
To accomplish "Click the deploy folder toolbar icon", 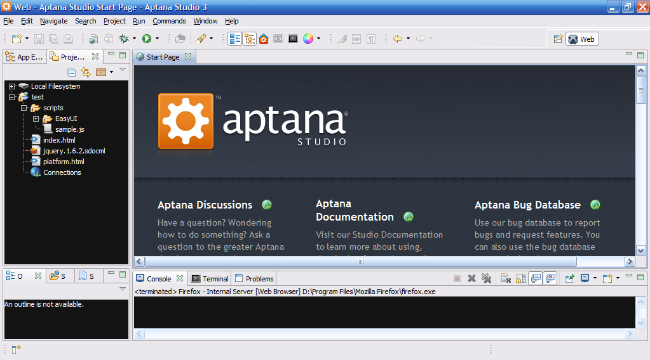I will pyautogui.click(x=180, y=39).
